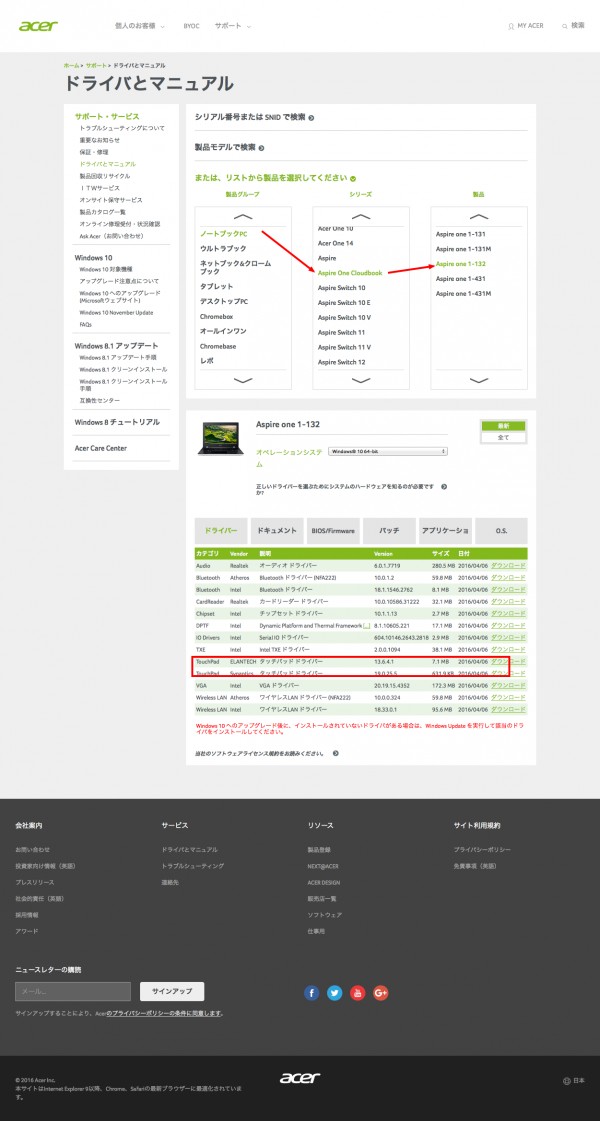Open トラブルシューティングについて in the sidebar

[122, 128]
